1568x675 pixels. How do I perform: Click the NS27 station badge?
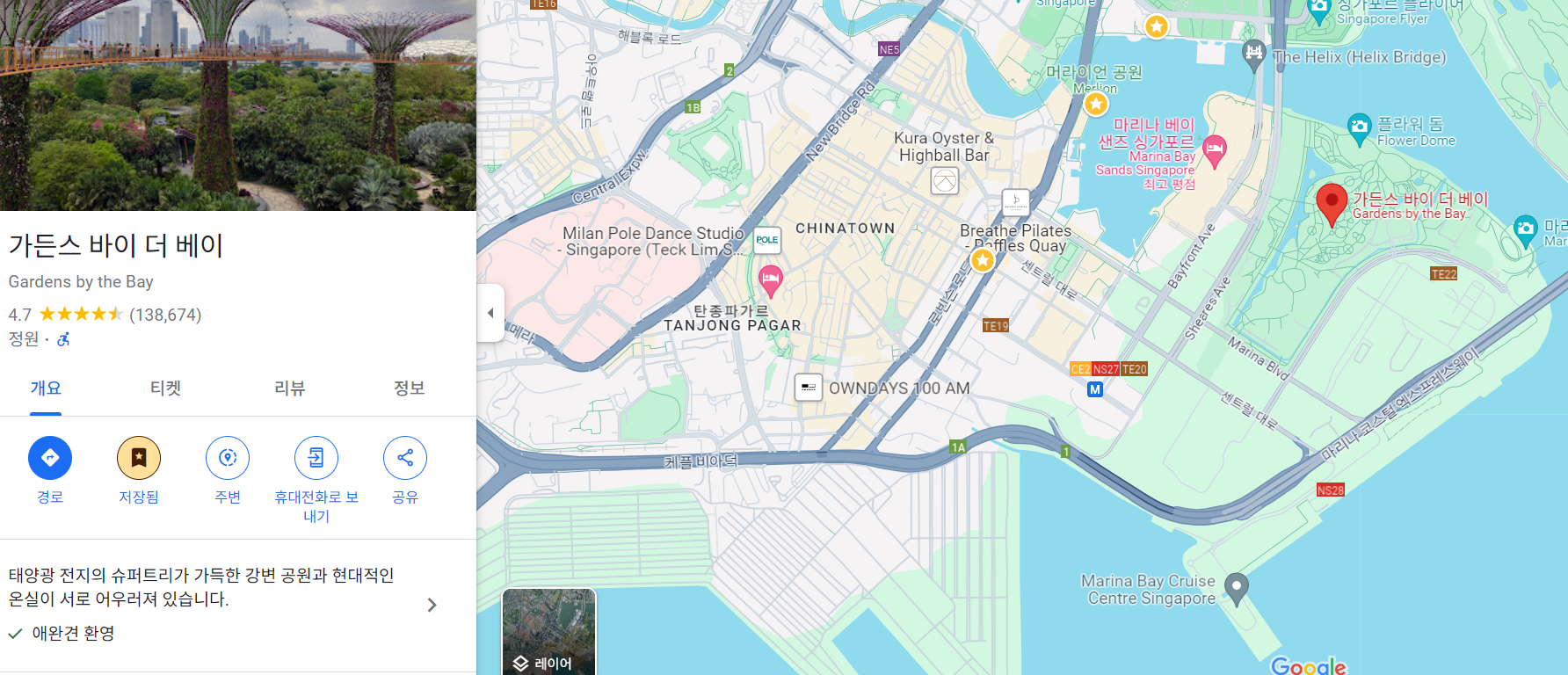[x=1106, y=369]
